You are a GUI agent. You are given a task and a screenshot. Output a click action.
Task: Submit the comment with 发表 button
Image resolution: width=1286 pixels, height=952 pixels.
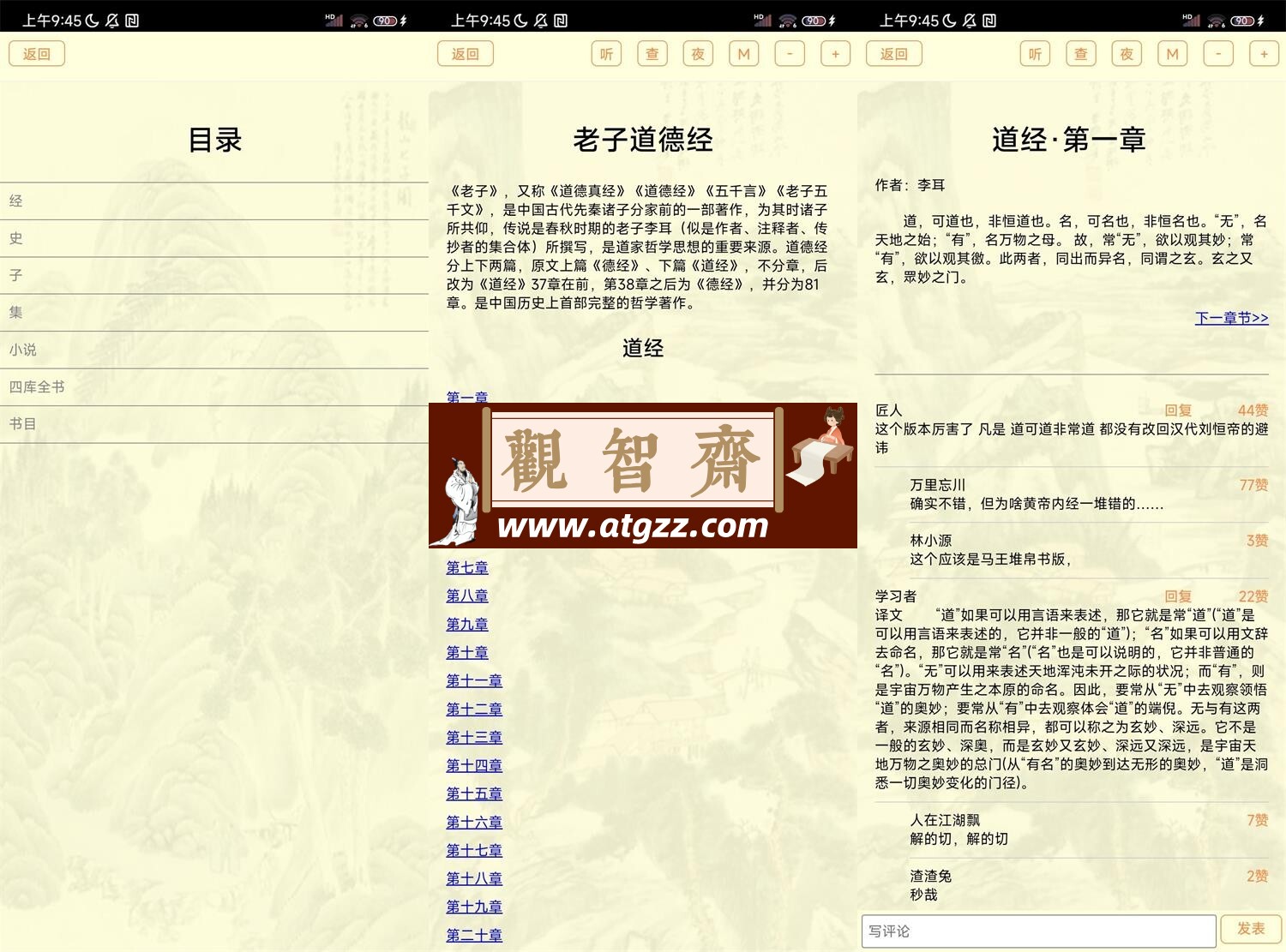(1251, 929)
